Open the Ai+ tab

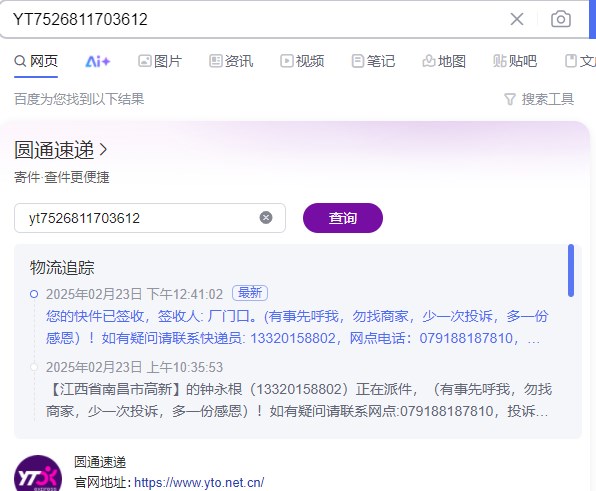coord(98,61)
